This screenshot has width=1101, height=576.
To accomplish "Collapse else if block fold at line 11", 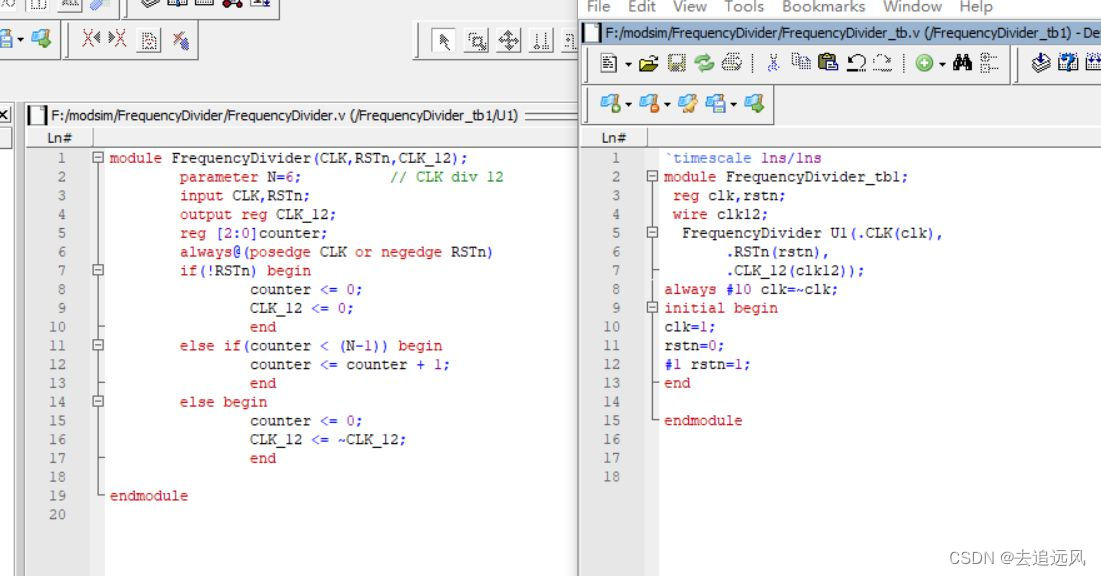I will pyautogui.click(x=98, y=345).
